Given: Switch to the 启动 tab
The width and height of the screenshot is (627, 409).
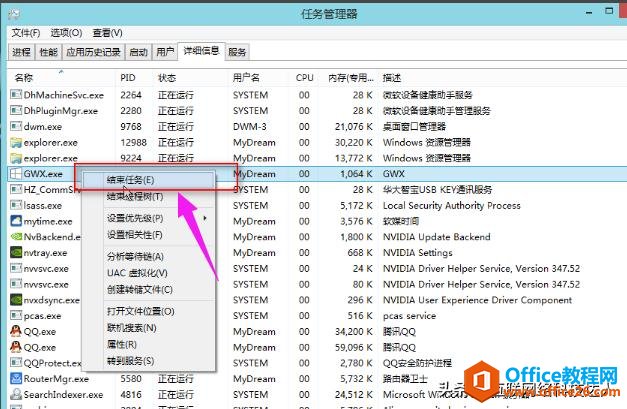Looking at the screenshot, I should [x=139, y=52].
